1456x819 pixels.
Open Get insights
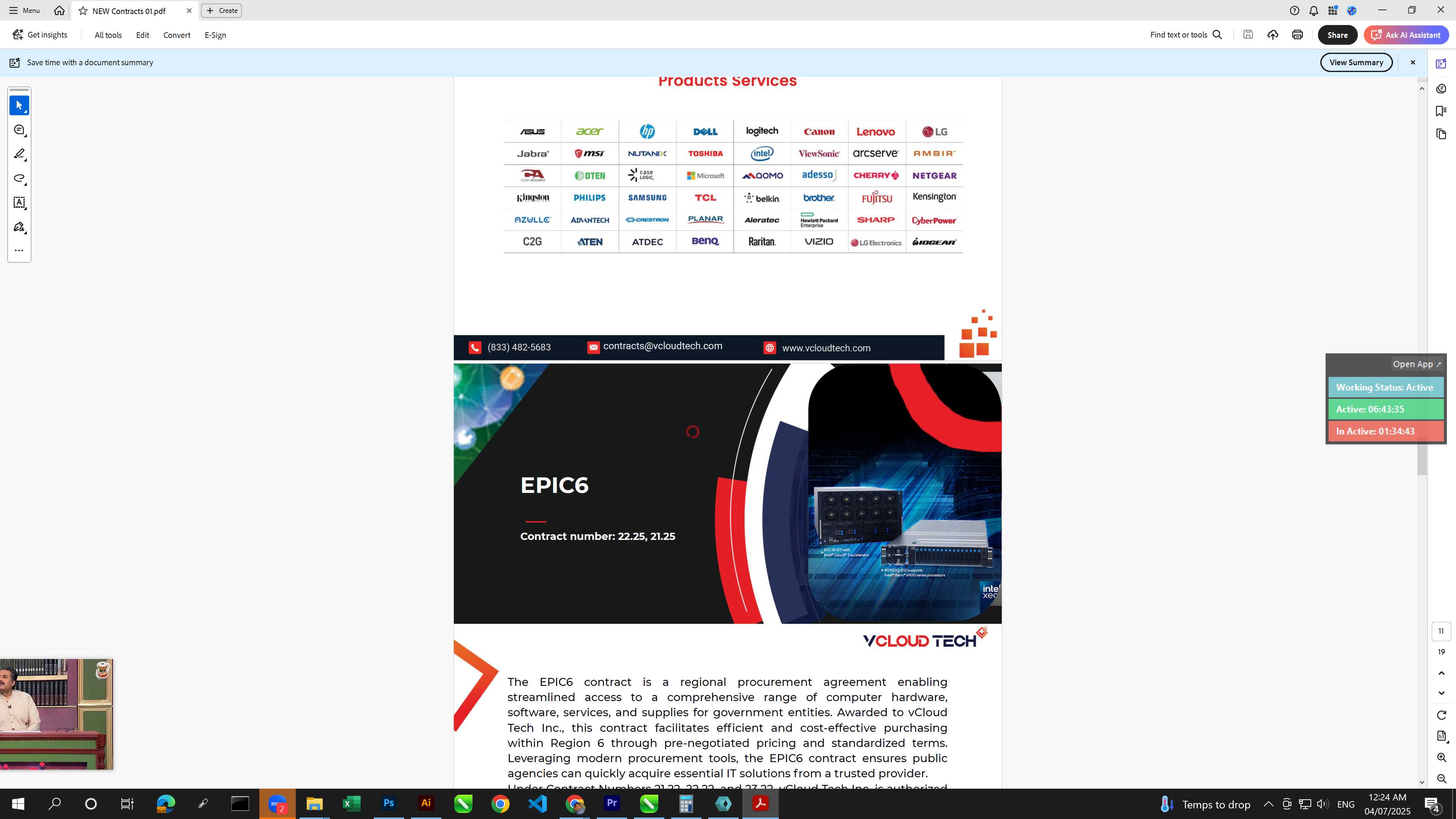tap(40, 35)
